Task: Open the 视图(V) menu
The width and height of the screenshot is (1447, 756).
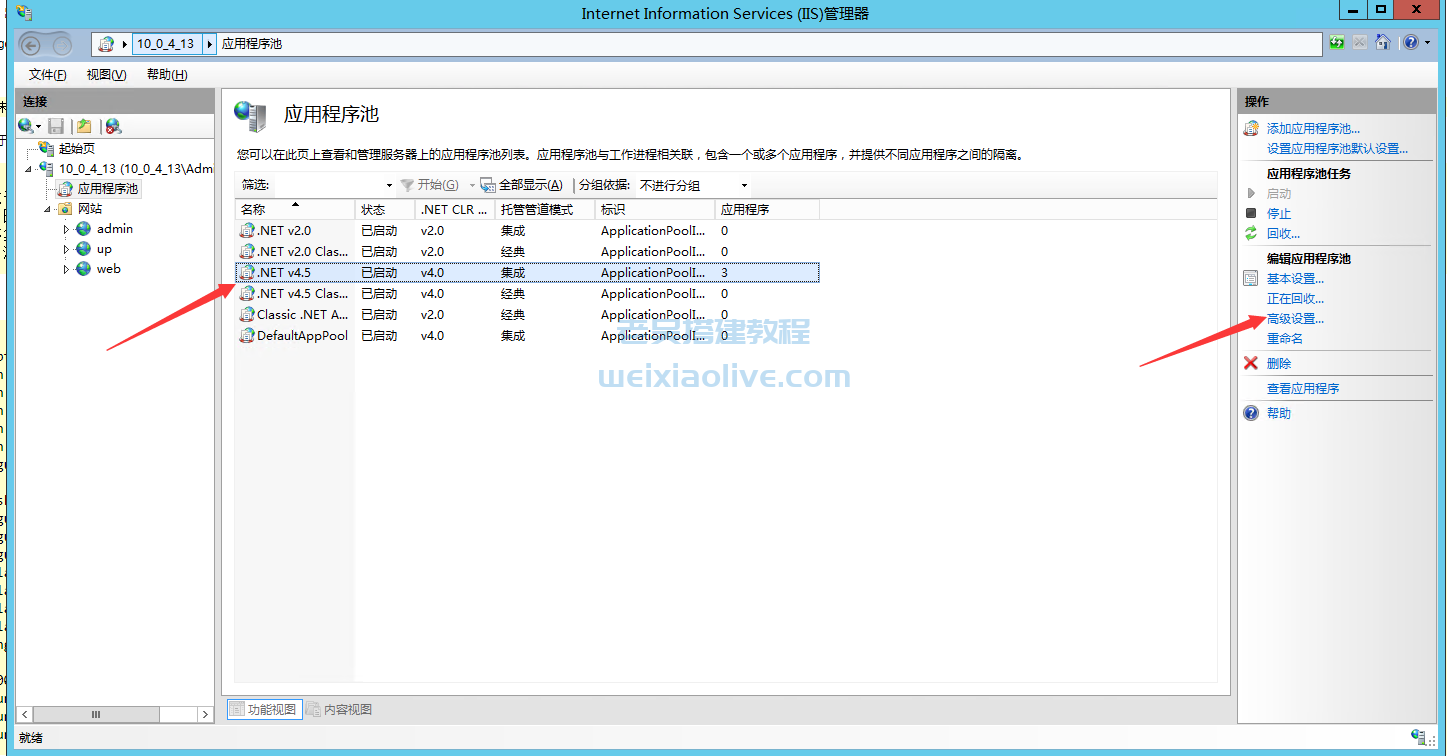Action: (106, 75)
